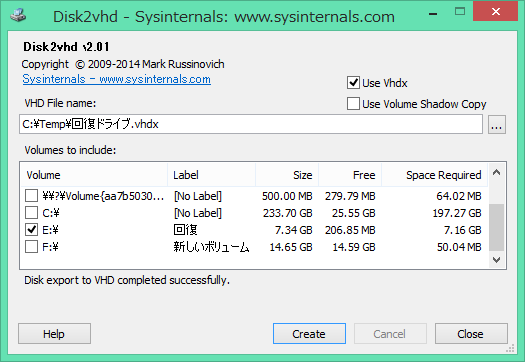This screenshot has height=362, width=525.
Task: Select the 回復 label in E:\ row
Action: (x=185, y=230)
